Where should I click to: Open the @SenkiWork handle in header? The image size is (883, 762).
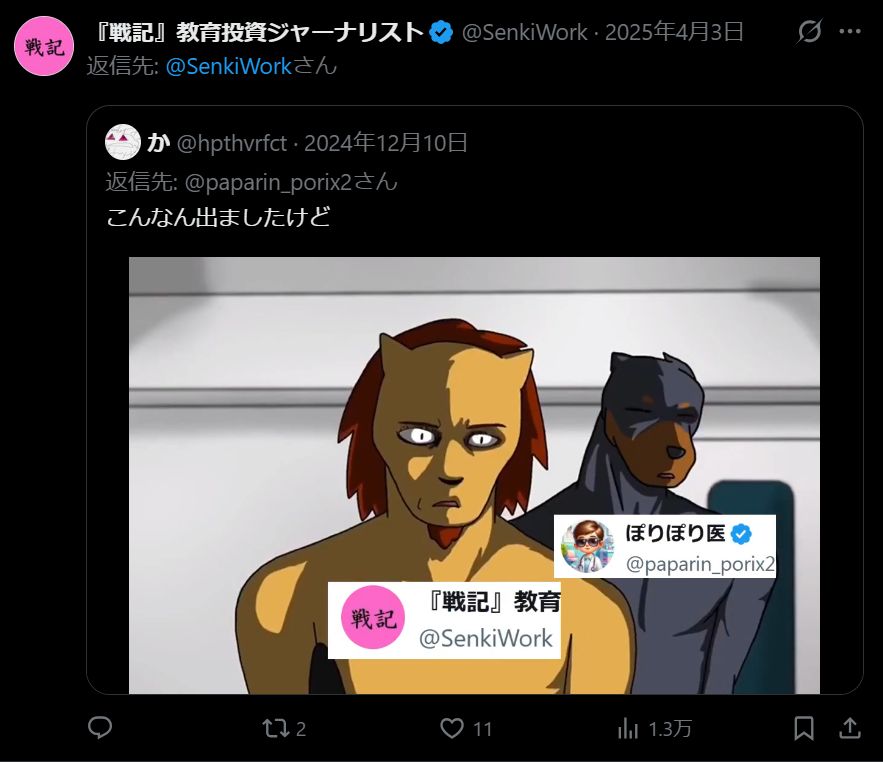524,32
